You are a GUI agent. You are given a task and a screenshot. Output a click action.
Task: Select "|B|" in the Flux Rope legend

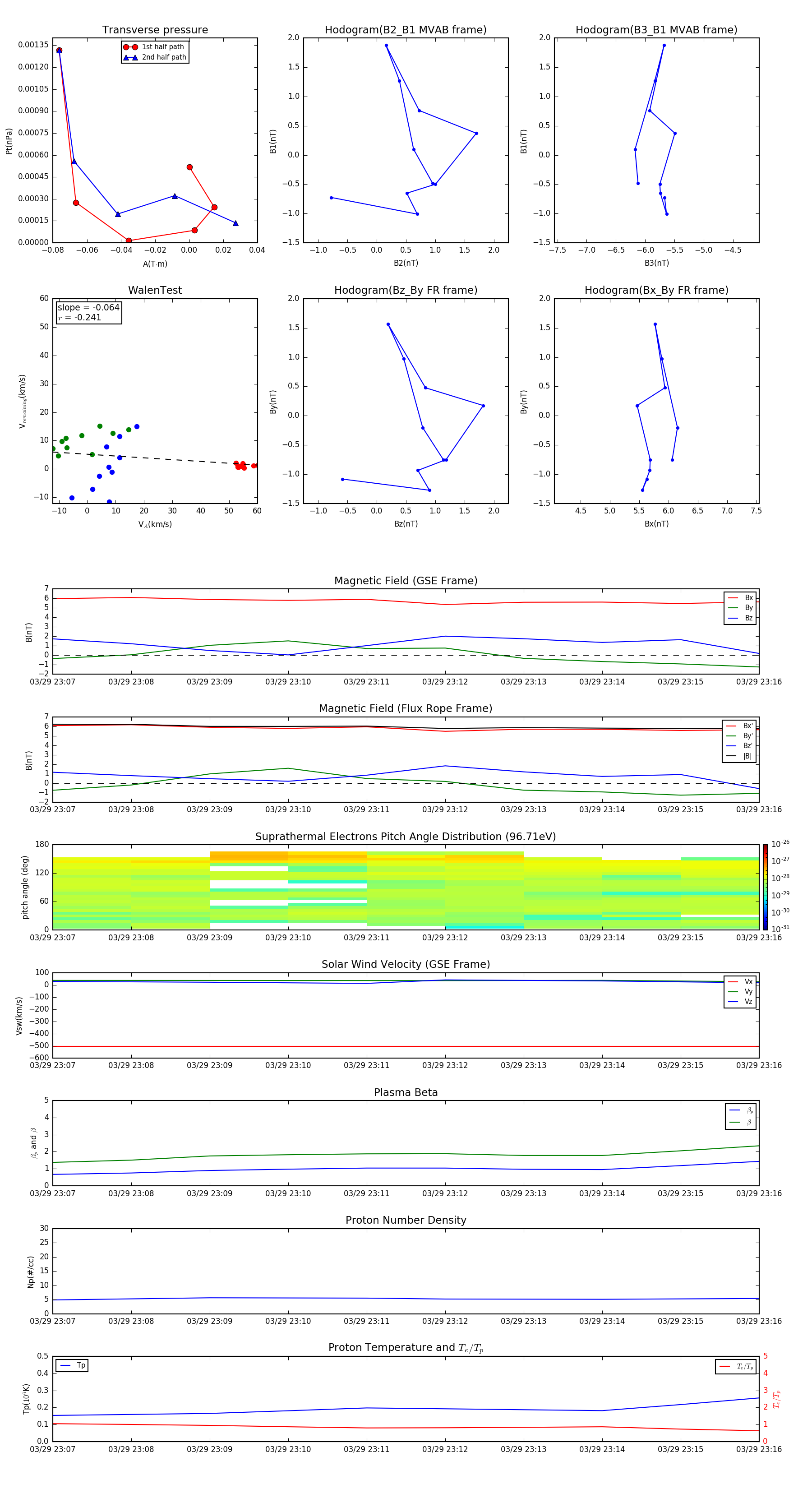coord(739,756)
